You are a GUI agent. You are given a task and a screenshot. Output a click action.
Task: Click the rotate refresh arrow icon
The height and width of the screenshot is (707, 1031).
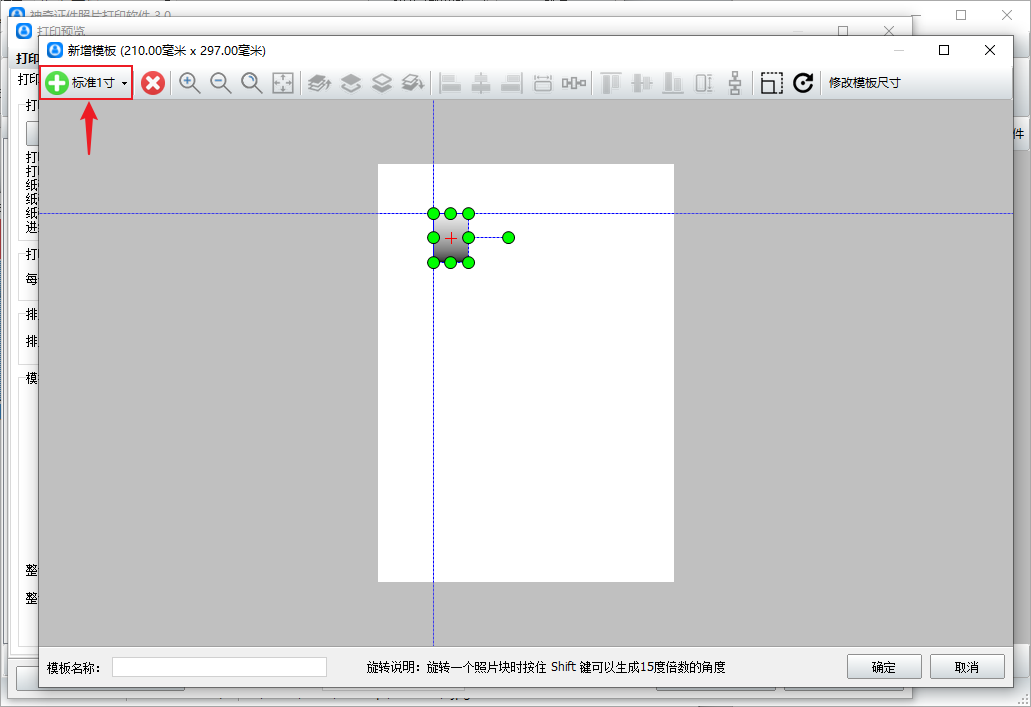point(802,83)
